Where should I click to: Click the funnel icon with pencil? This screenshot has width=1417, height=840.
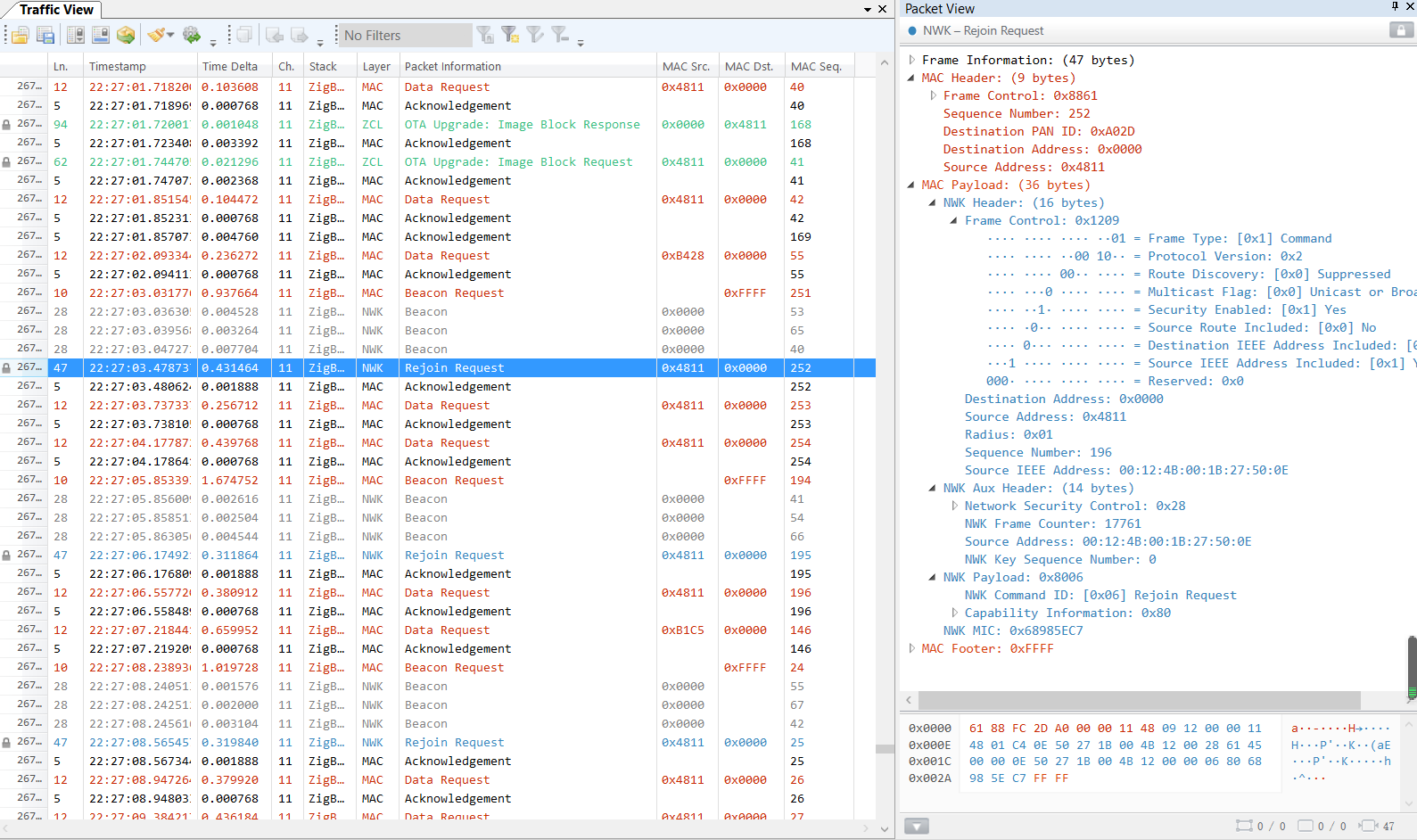coord(535,36)
